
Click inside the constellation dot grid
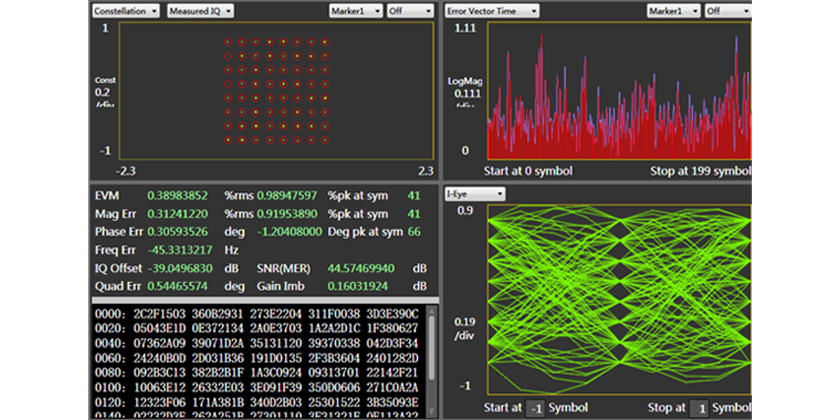point(275,90)
